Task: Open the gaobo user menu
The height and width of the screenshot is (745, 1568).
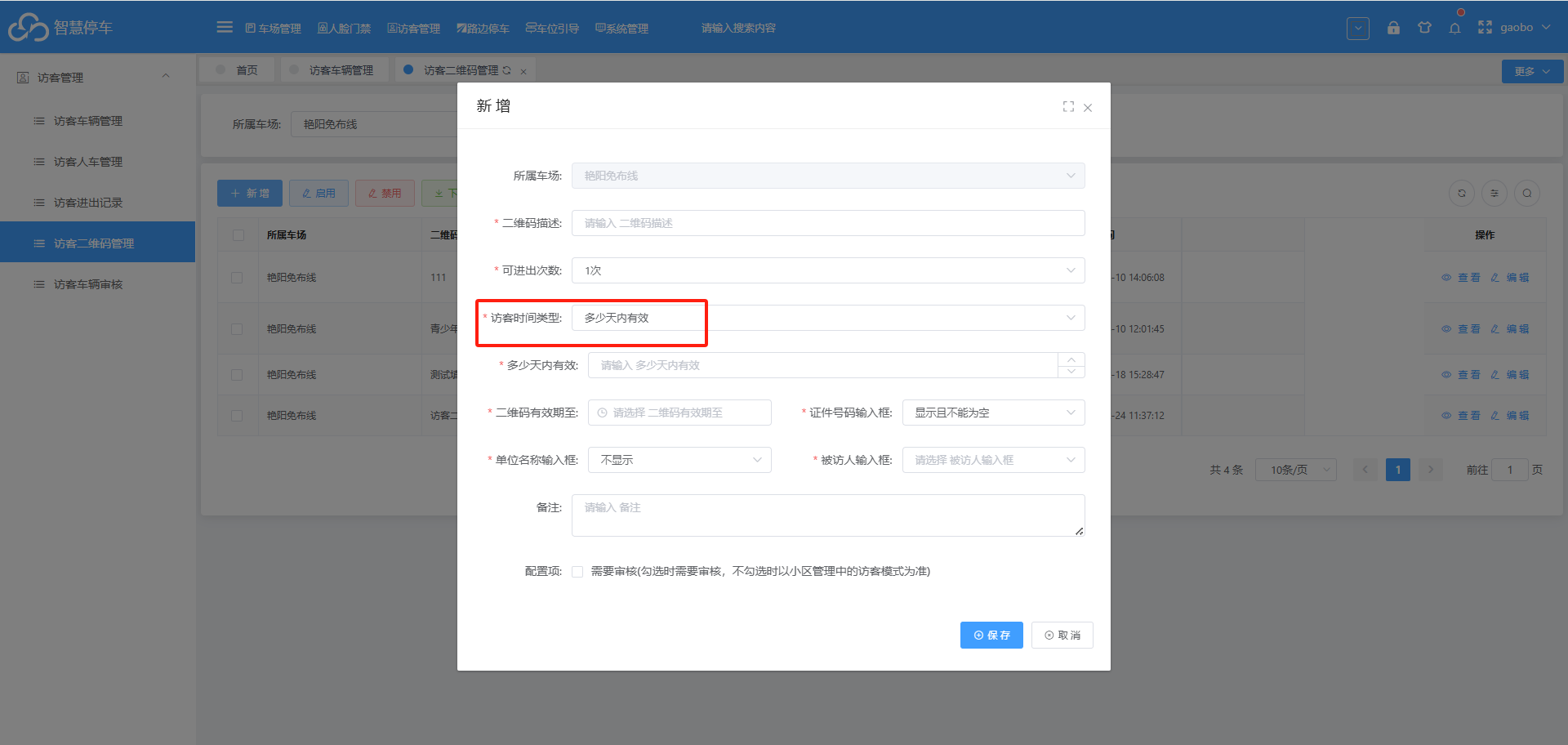Action: [x=1525, y=28]
